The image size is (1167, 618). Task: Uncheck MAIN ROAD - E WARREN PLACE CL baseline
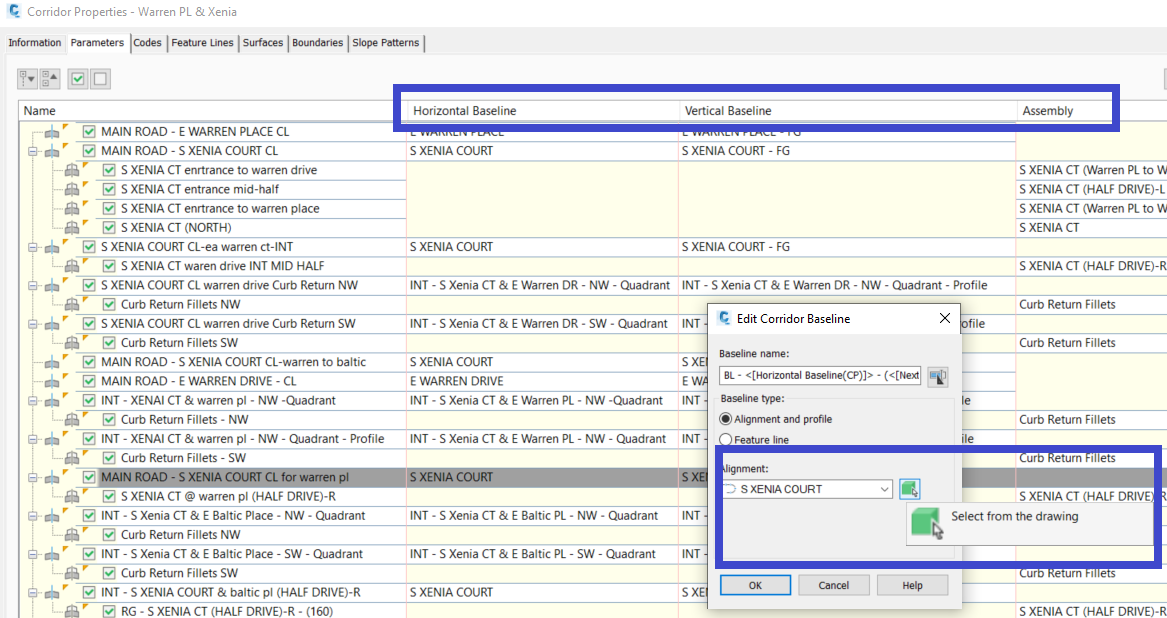coord(89,132)
